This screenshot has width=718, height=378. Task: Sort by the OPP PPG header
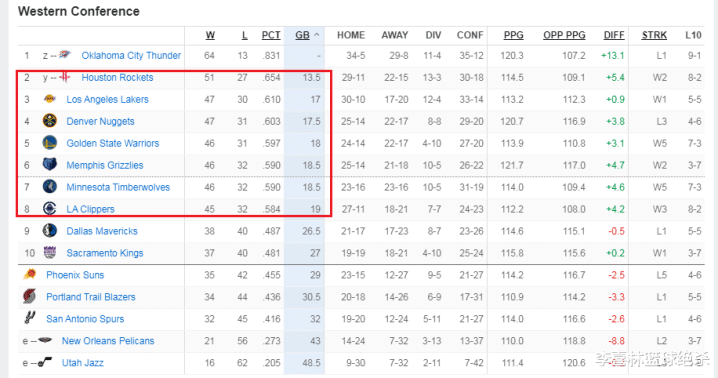[x=564, y=35]
